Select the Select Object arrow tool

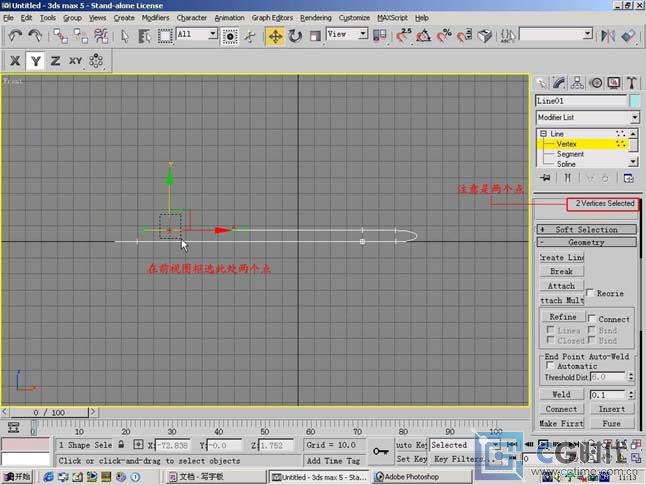[125, 36]
